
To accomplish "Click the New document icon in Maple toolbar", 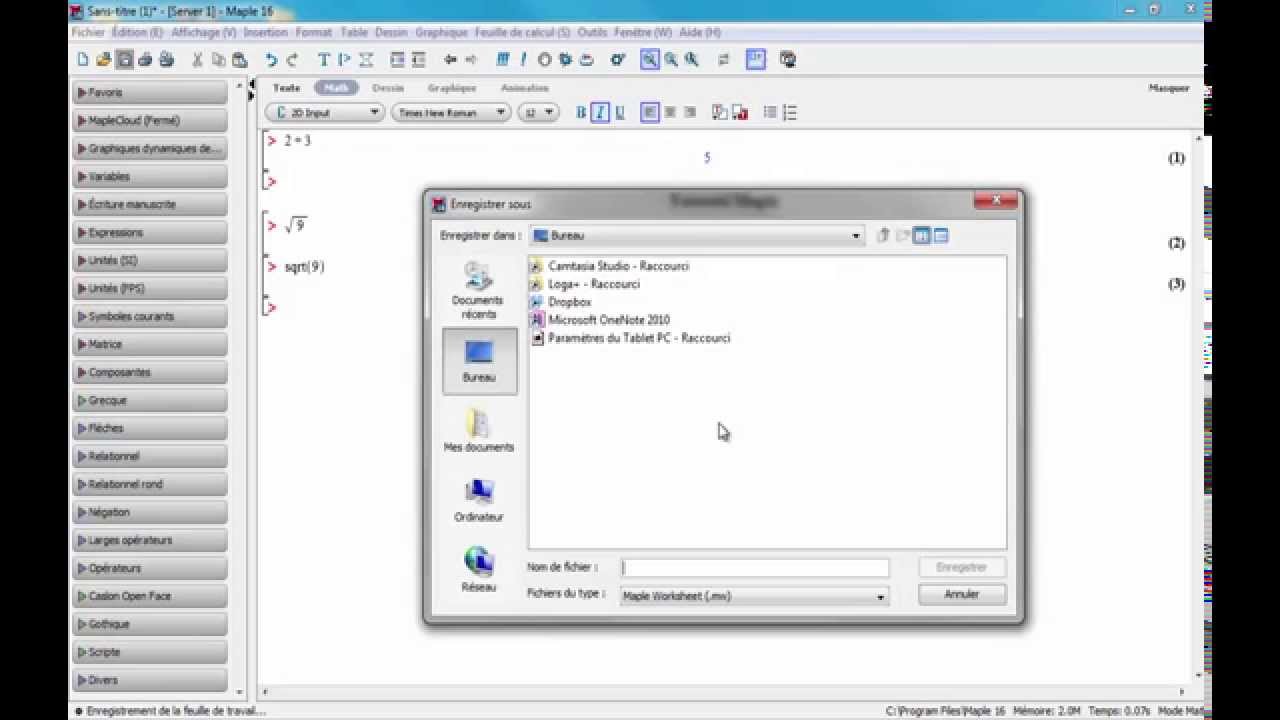I will tap(83, 60).
